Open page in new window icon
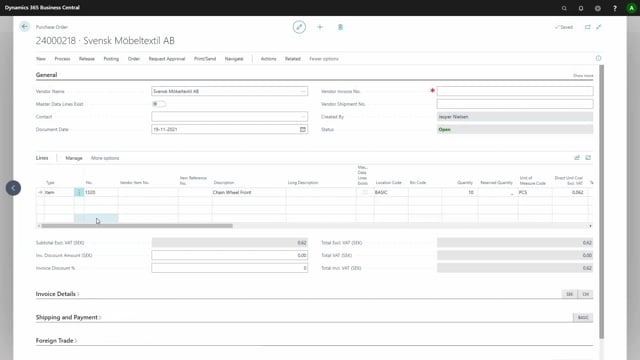640x360 pixels. click(x=587, y=27)
